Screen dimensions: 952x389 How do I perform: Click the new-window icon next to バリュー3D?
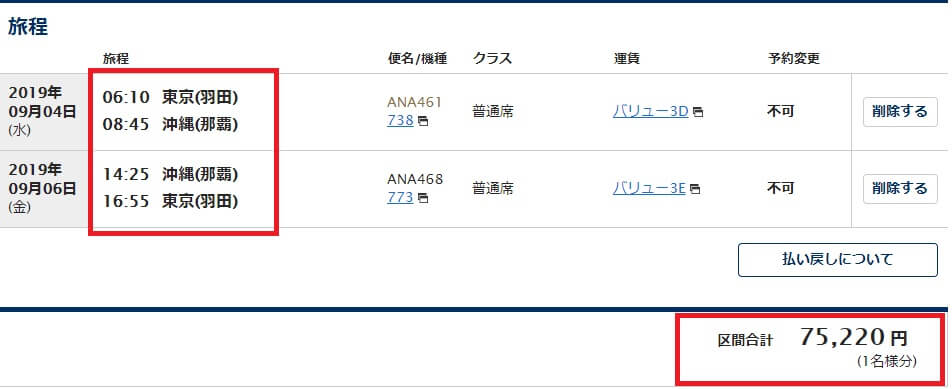698,112
